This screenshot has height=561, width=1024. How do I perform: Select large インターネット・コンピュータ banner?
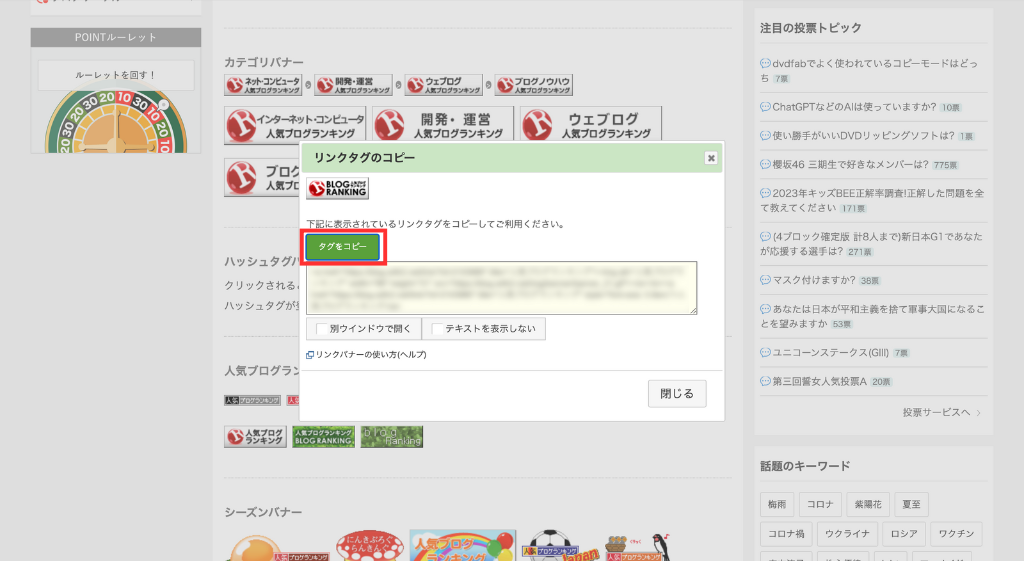pyautogui.click(x=295, y=125)
